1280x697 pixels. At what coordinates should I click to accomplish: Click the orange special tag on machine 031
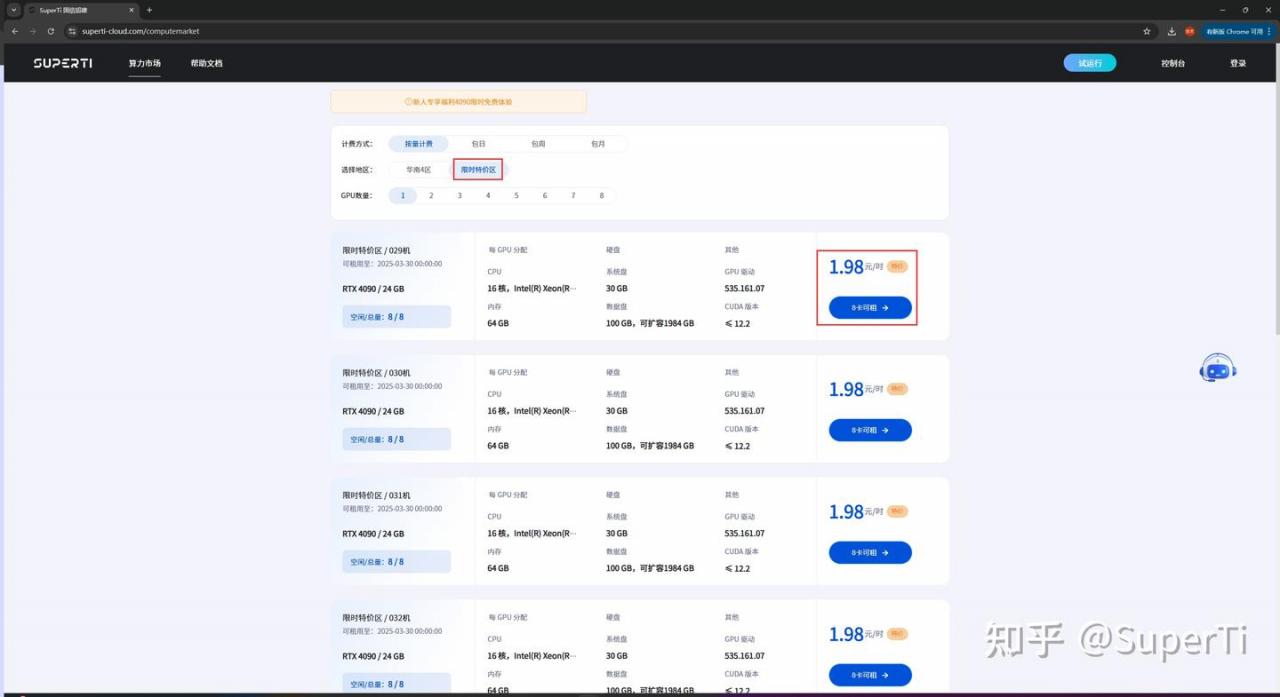(x=897, y=511)
